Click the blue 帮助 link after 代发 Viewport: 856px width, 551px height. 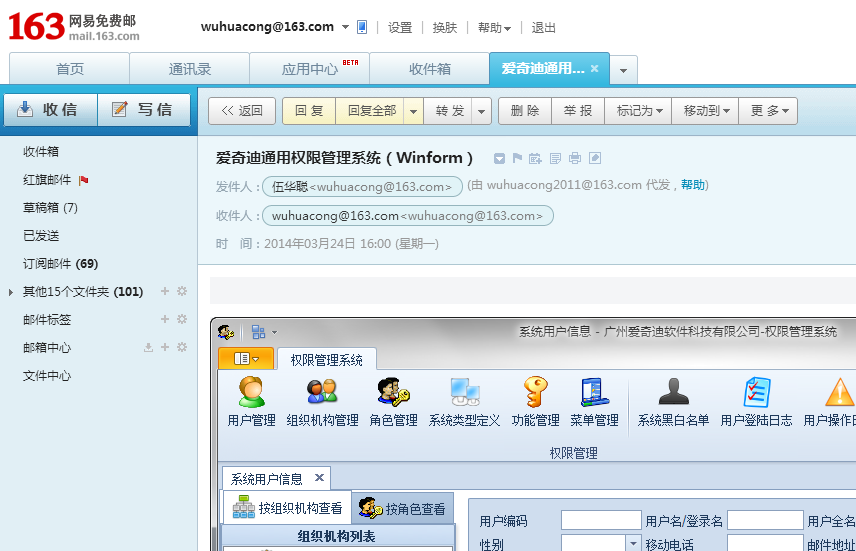693,185
